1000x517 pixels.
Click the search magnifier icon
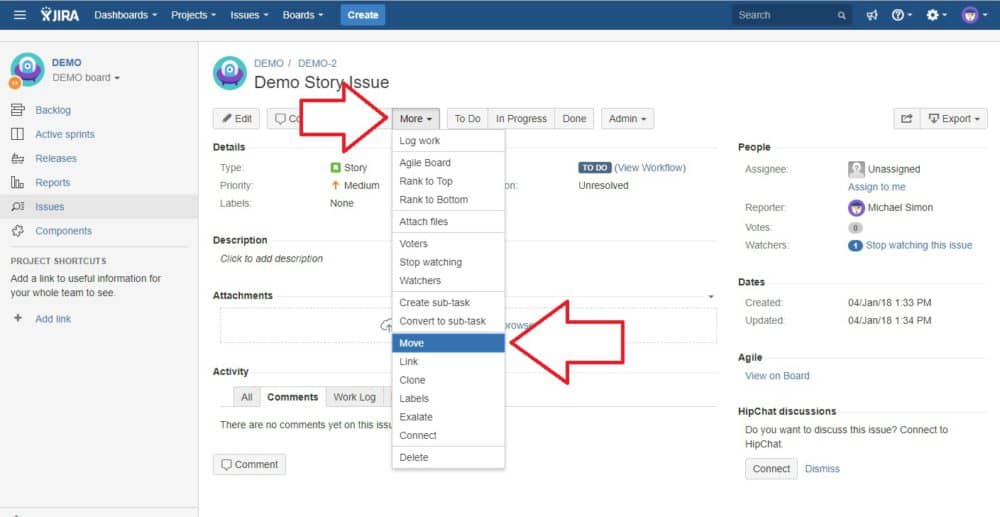(x=842, y=15)
